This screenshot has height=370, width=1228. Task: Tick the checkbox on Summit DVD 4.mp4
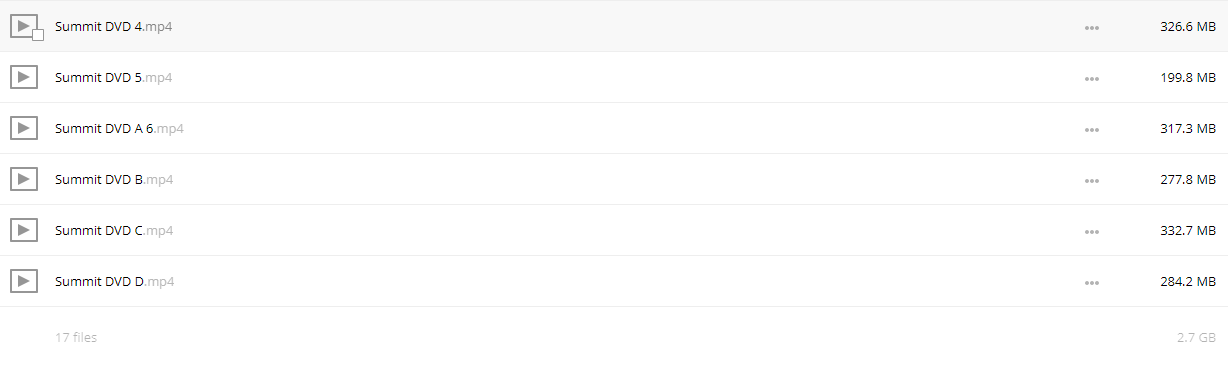coord(38,35)
